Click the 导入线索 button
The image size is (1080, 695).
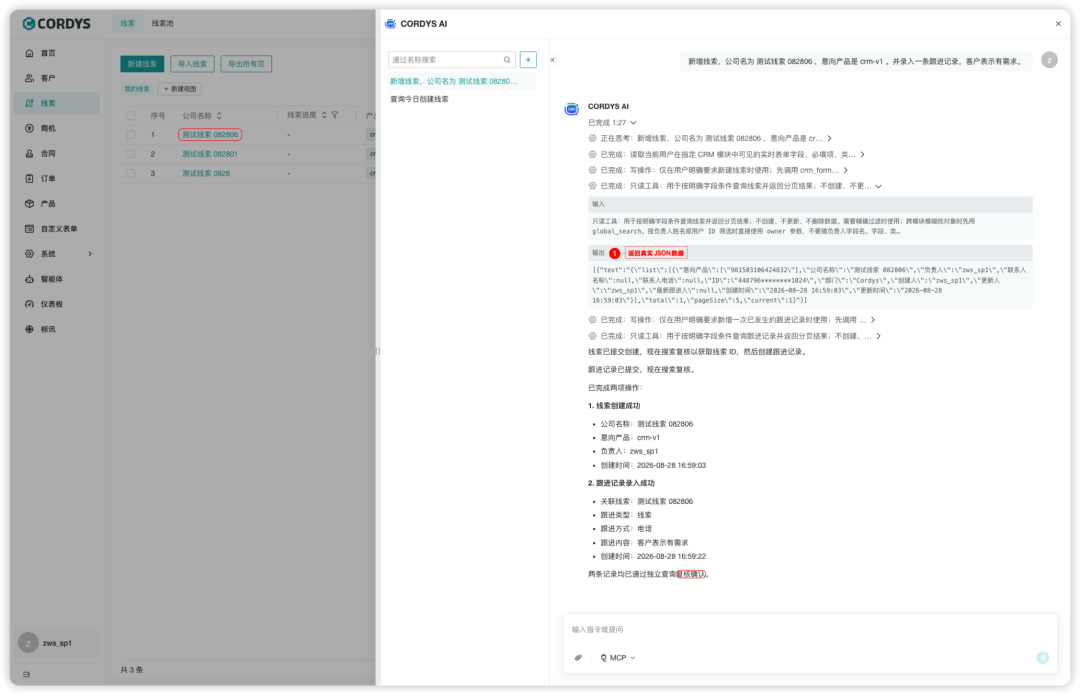(x=192, y=64)
